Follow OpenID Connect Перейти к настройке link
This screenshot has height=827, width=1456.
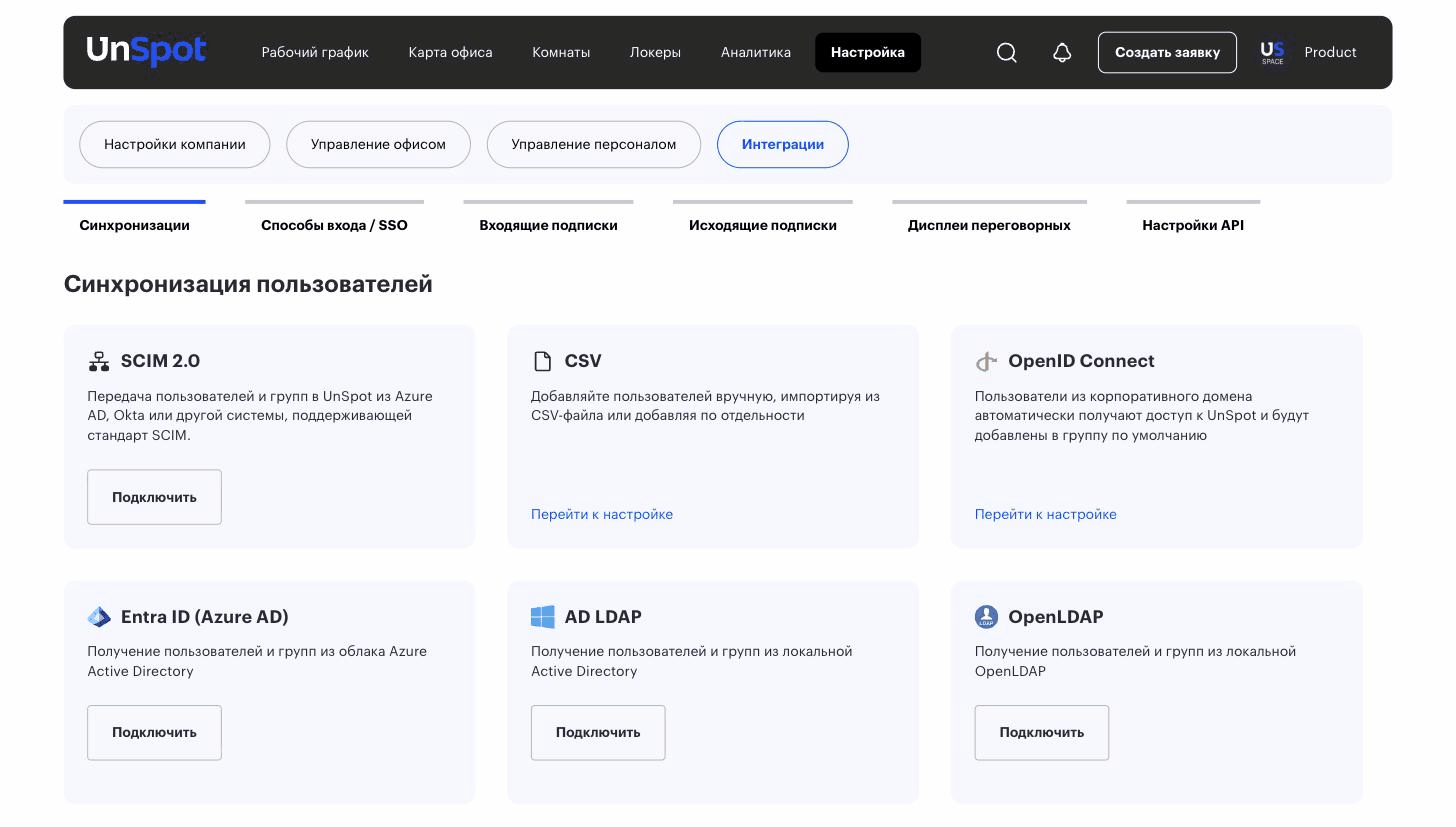1046,514
